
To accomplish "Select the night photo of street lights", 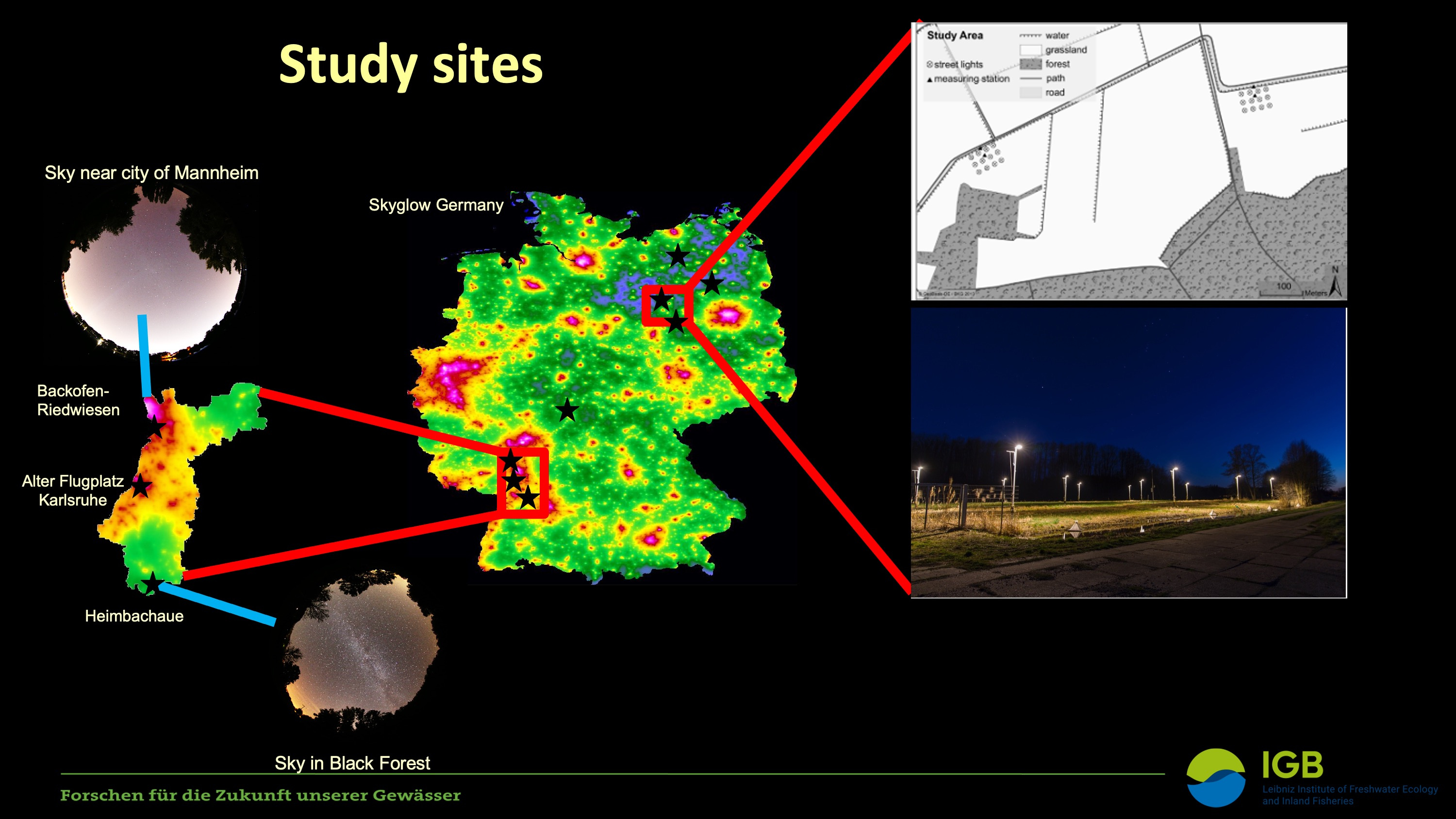I will tap(1128, 453).
